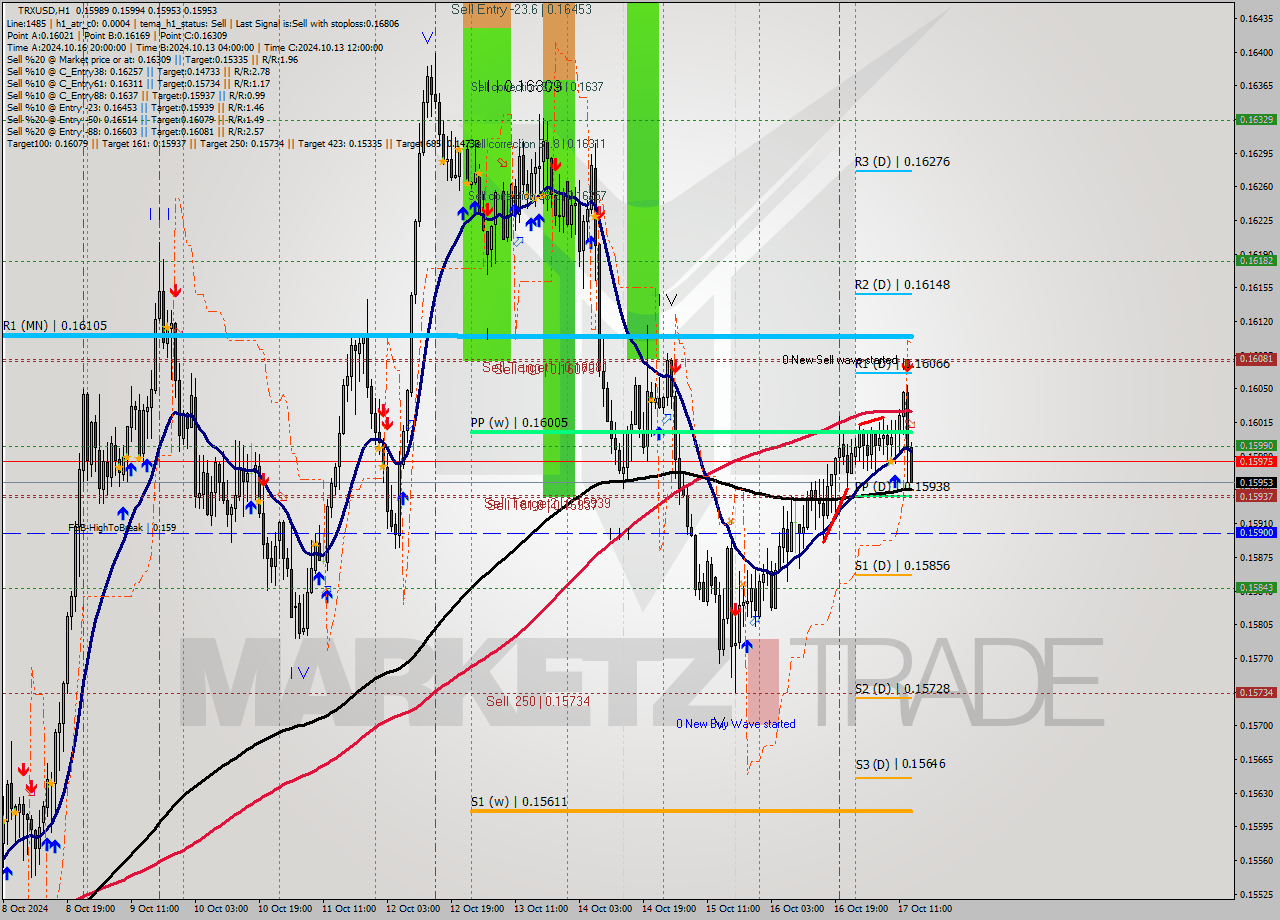
Task: Click the 0.16400 price scale value
Action: 1256,52
